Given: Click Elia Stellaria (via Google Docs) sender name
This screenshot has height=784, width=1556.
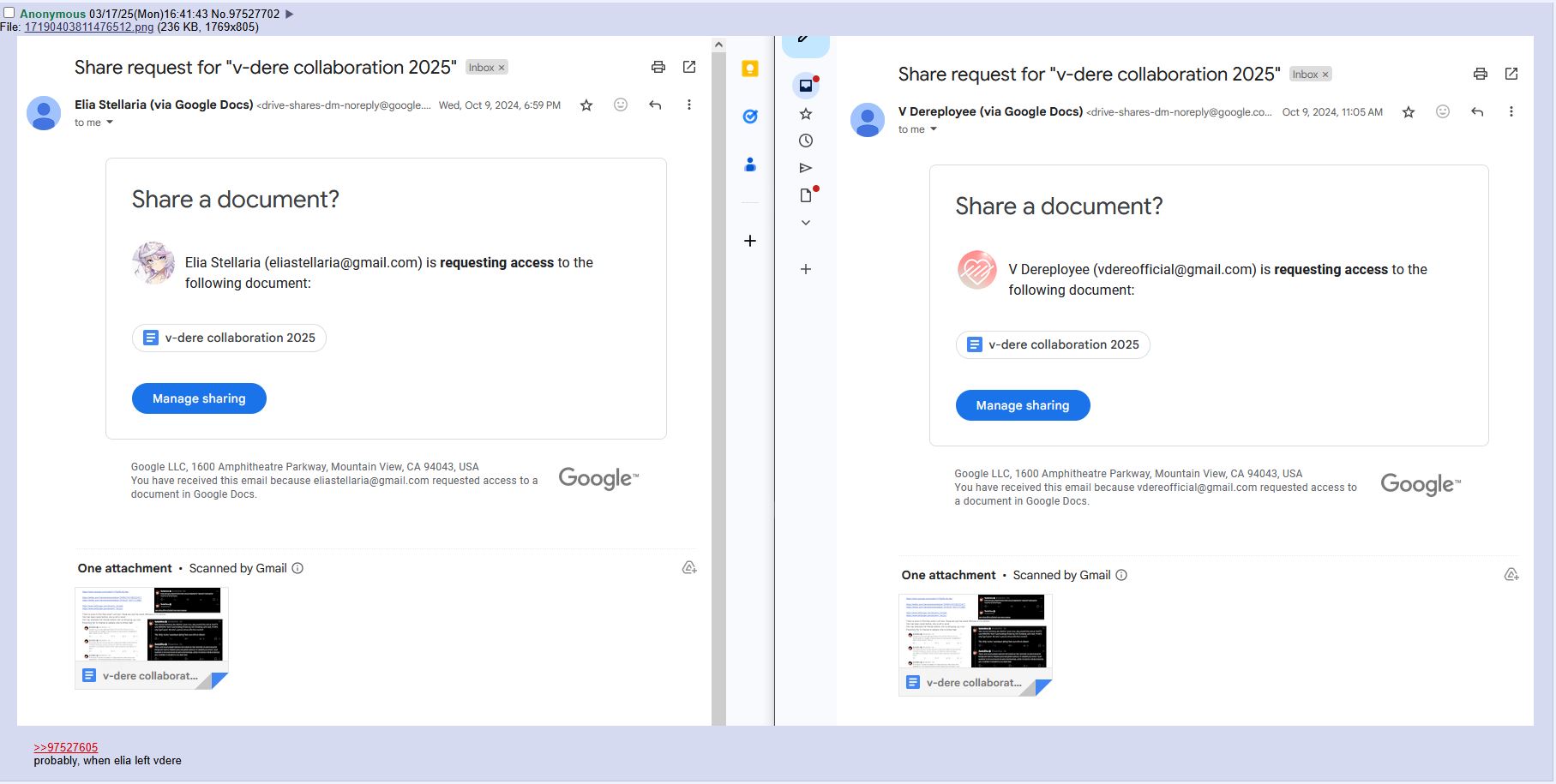Looking at the screenshot, I should (164, 105).
